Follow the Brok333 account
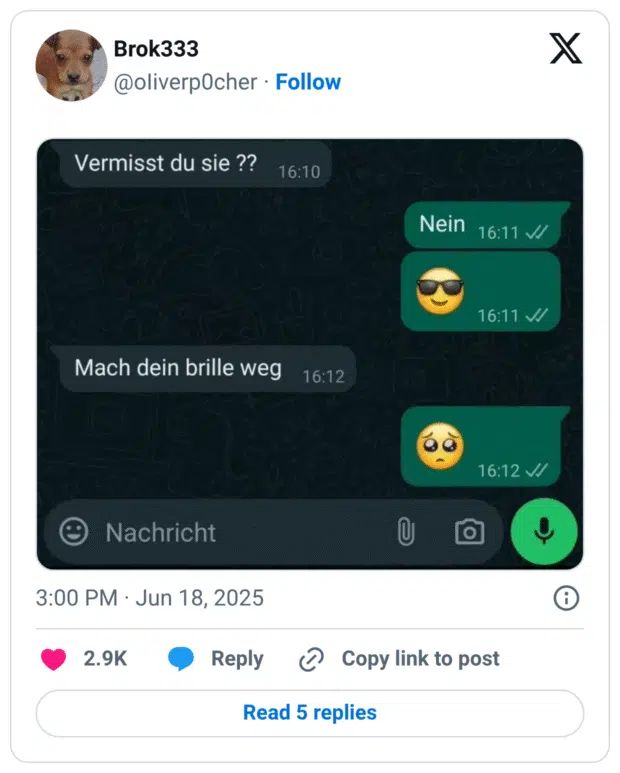 pos(308,82)
